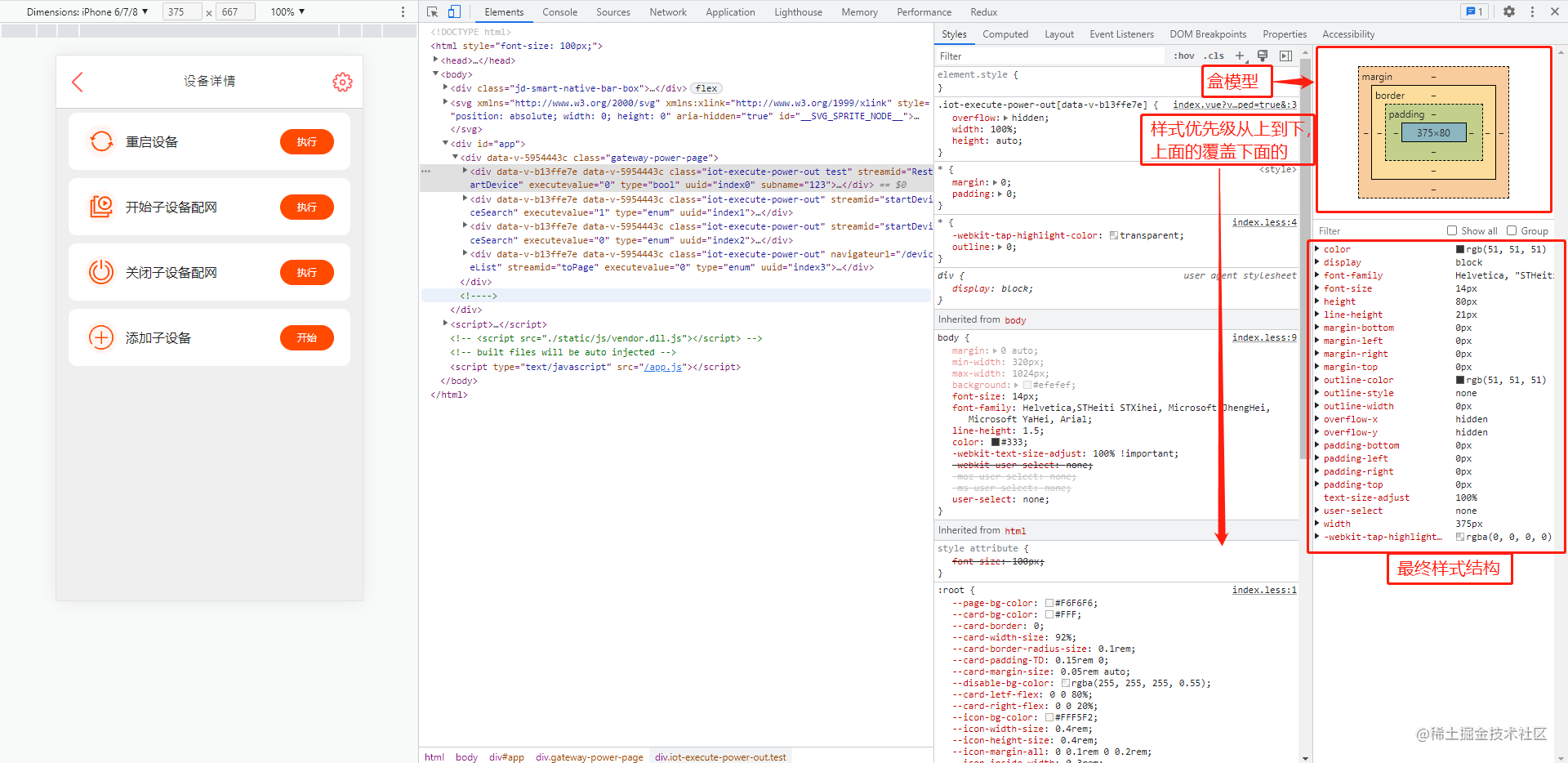Viewport: 1568px width, 763px height.
Task: Open the index.less:9 source link
Action: pos(1264,337)
